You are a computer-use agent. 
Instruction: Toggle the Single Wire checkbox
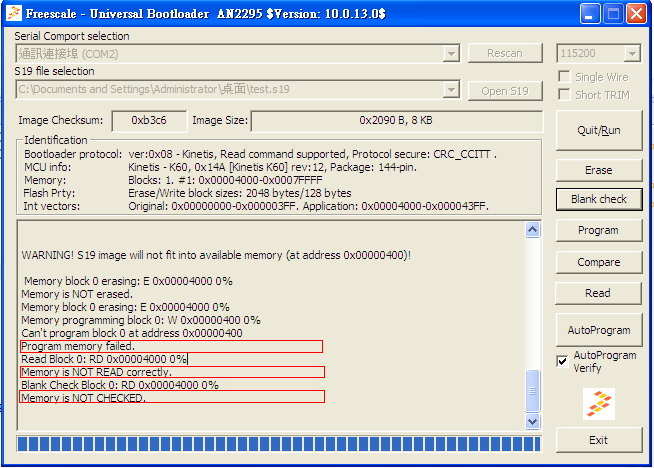click(564, 77)
